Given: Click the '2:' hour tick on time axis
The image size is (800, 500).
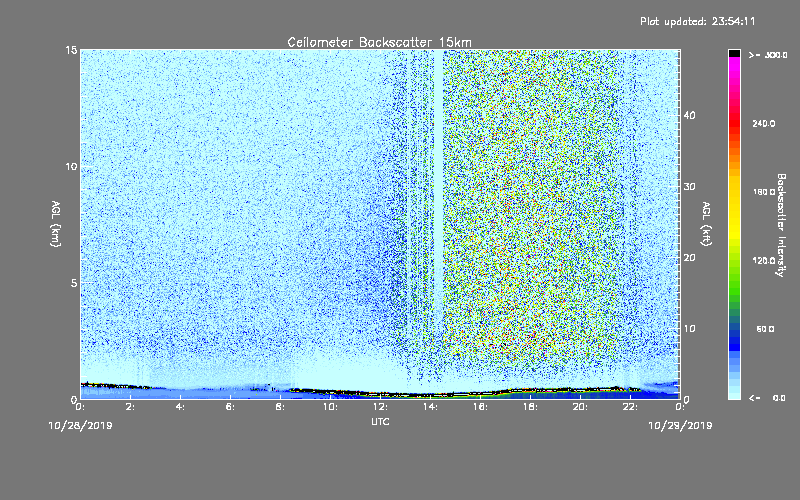Looking at the screenshot, I should 131,407.
